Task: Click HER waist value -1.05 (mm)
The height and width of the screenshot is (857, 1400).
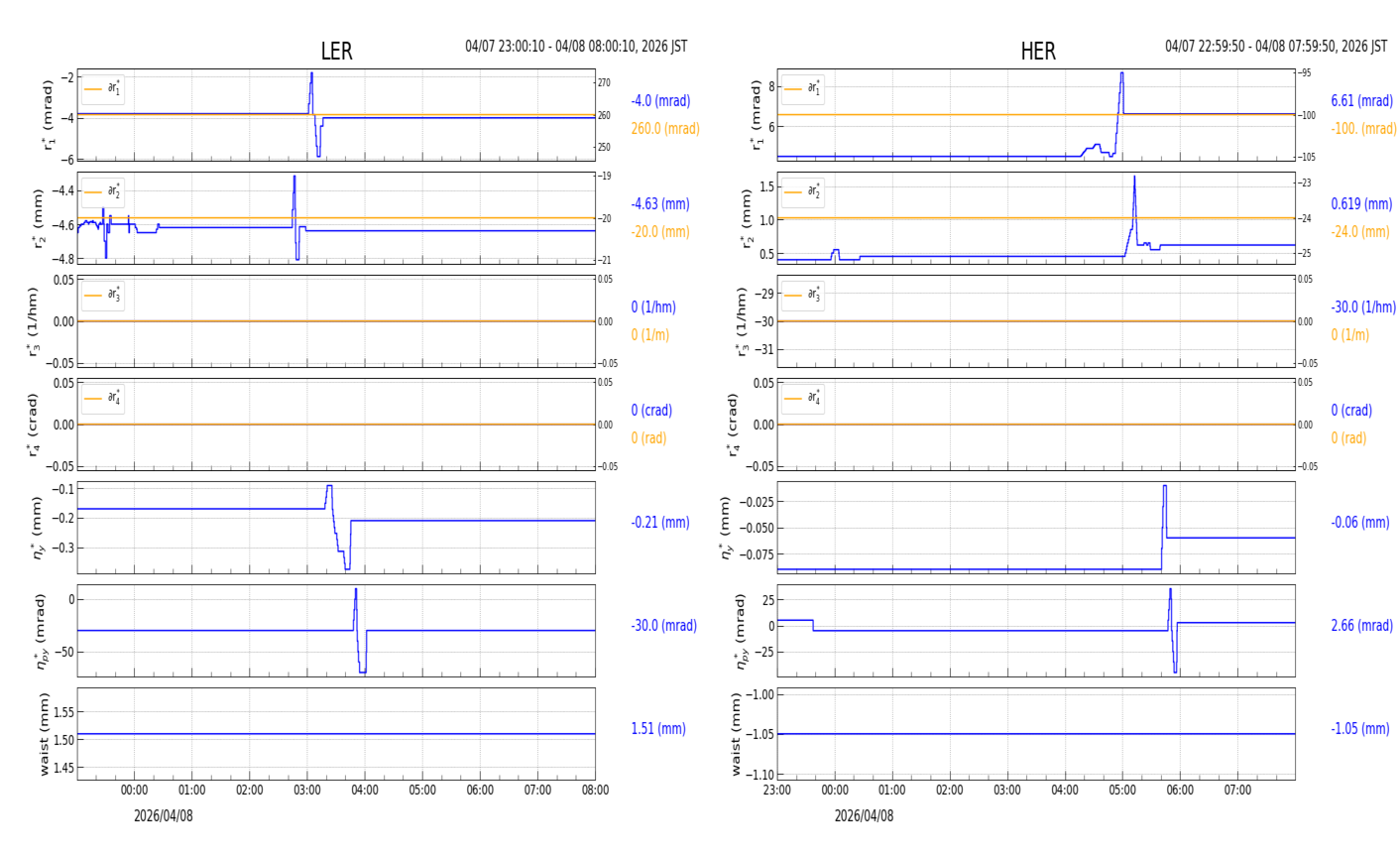Action: coord(1359,729)
